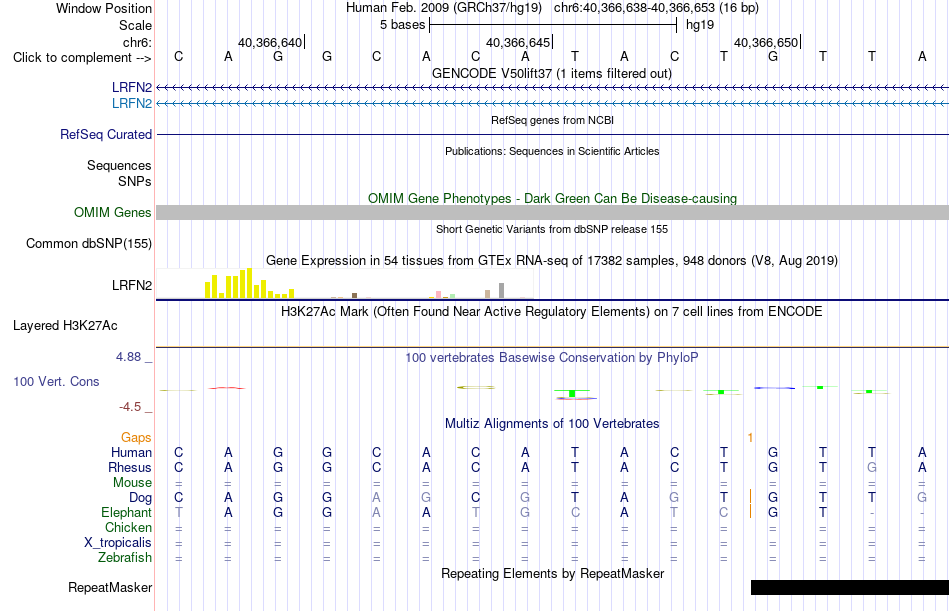Screen dimensions: 950x611
Task: Click the window position chr6:40,366,638-40,366,653 text
Action: click(656, 8)
